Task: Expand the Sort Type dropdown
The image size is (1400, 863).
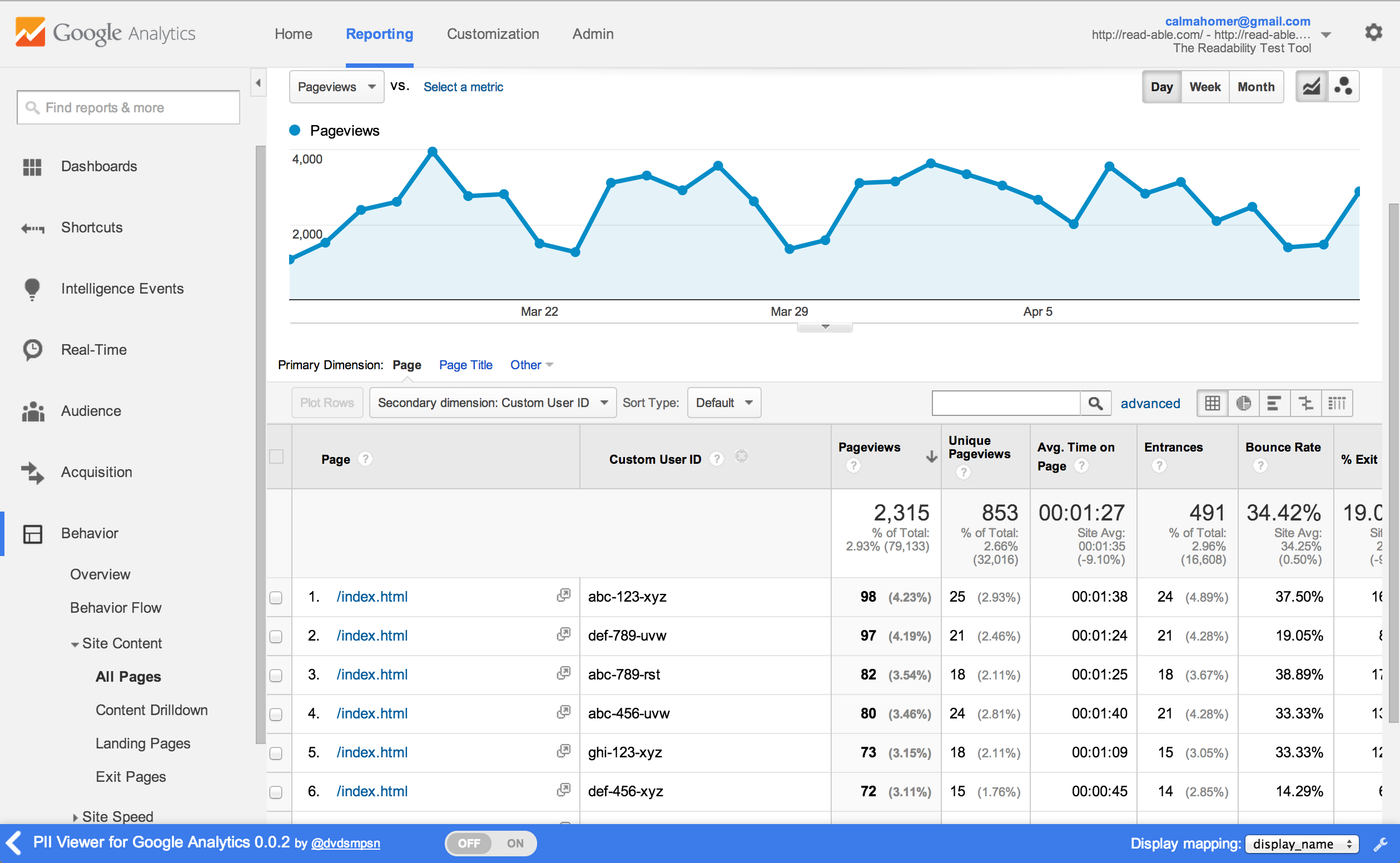Action: coord(725,403)
